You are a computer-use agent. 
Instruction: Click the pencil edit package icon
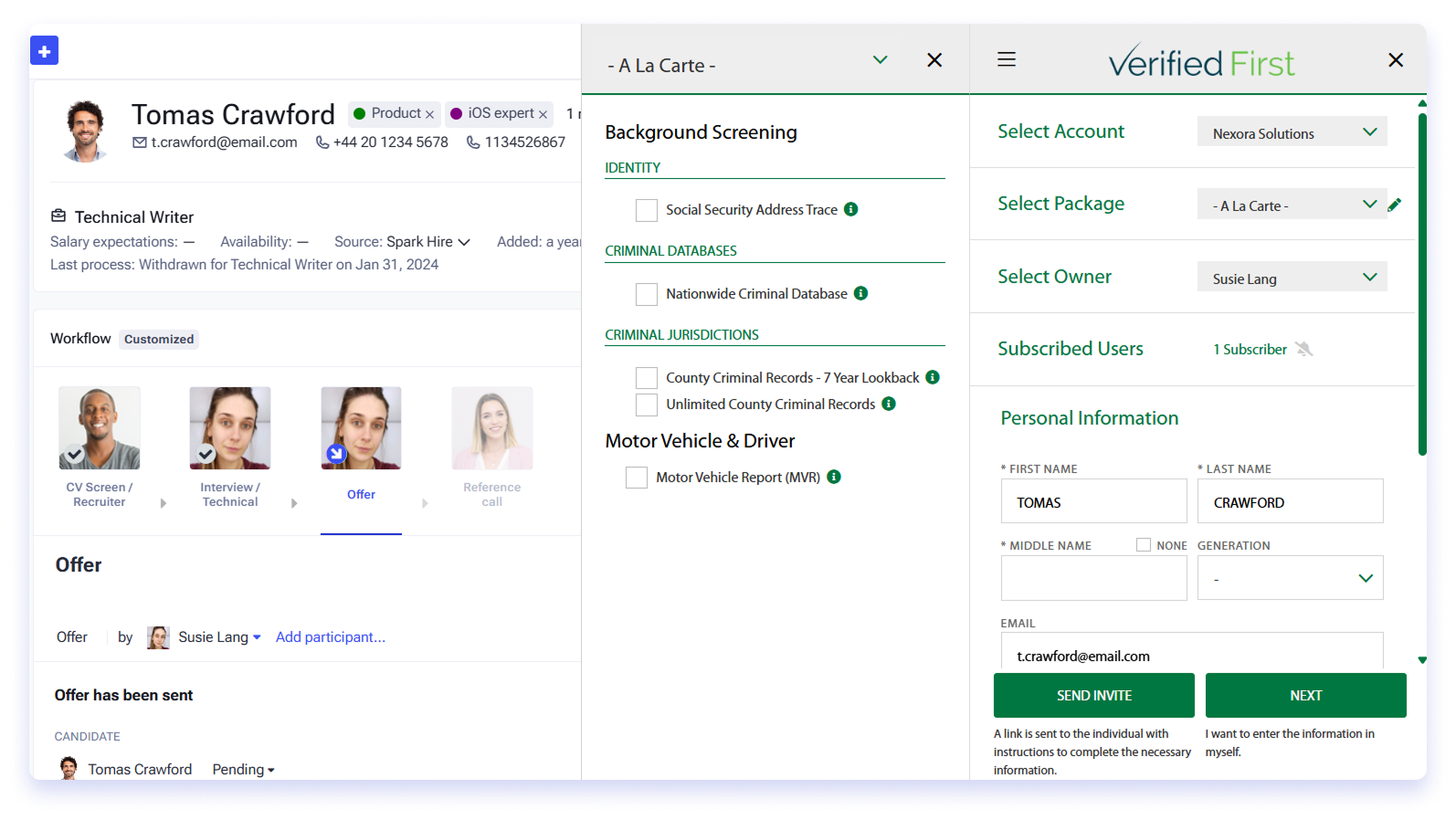pos(1394,205)
